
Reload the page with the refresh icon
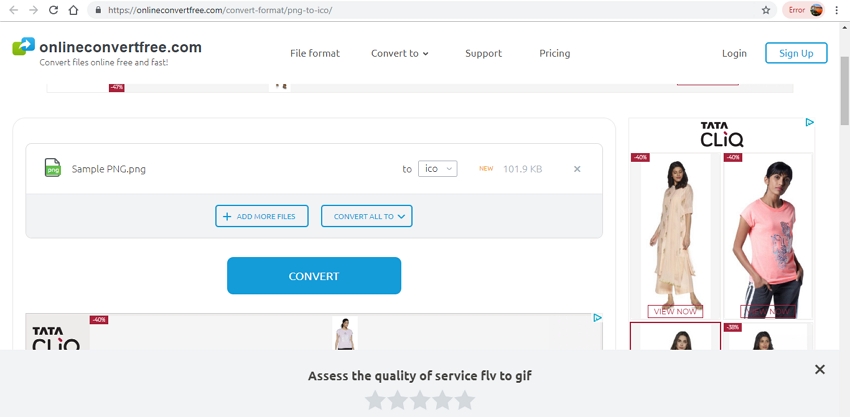pos(53,10)
